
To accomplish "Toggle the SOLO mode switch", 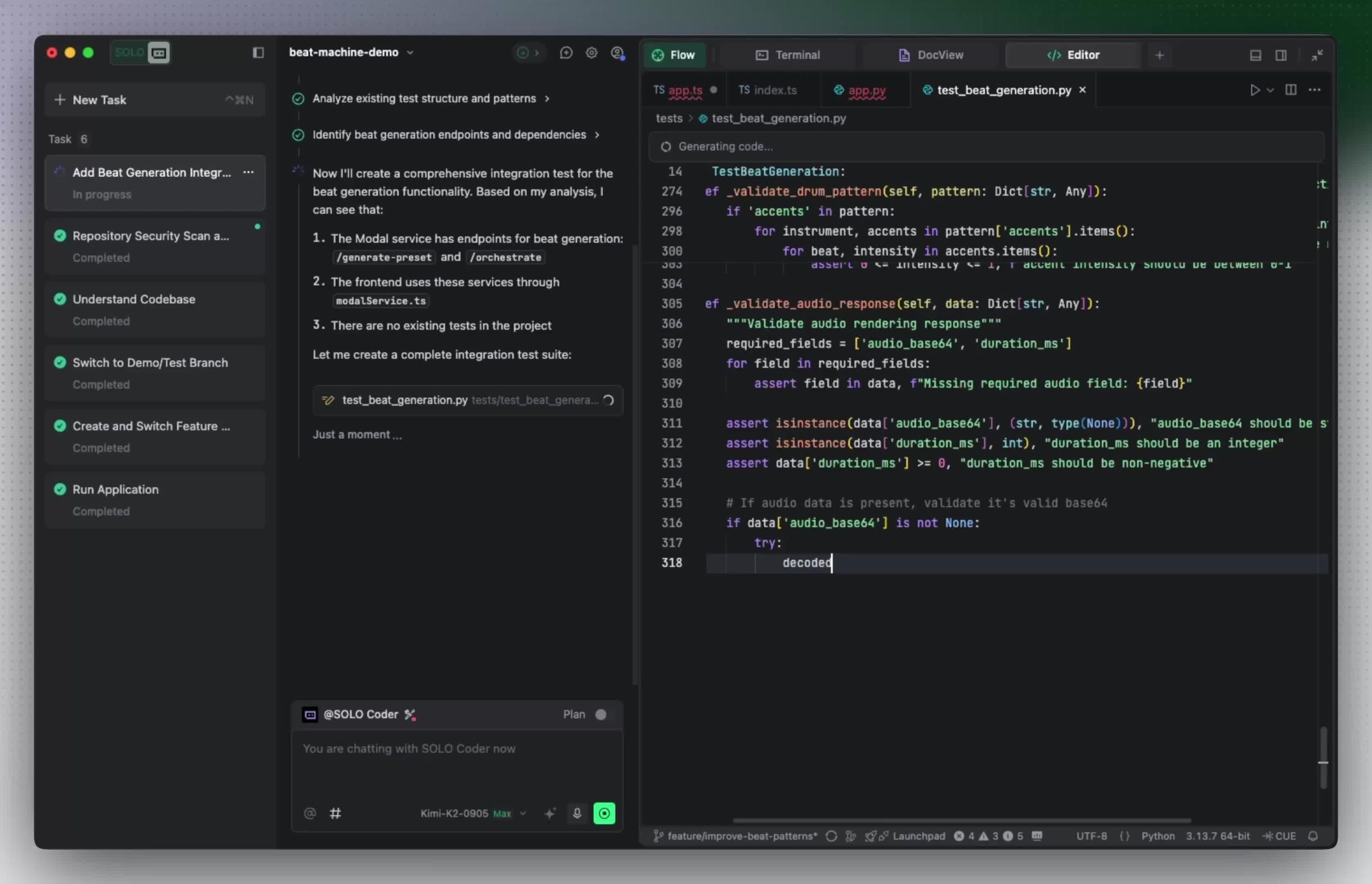I will 140,53.
